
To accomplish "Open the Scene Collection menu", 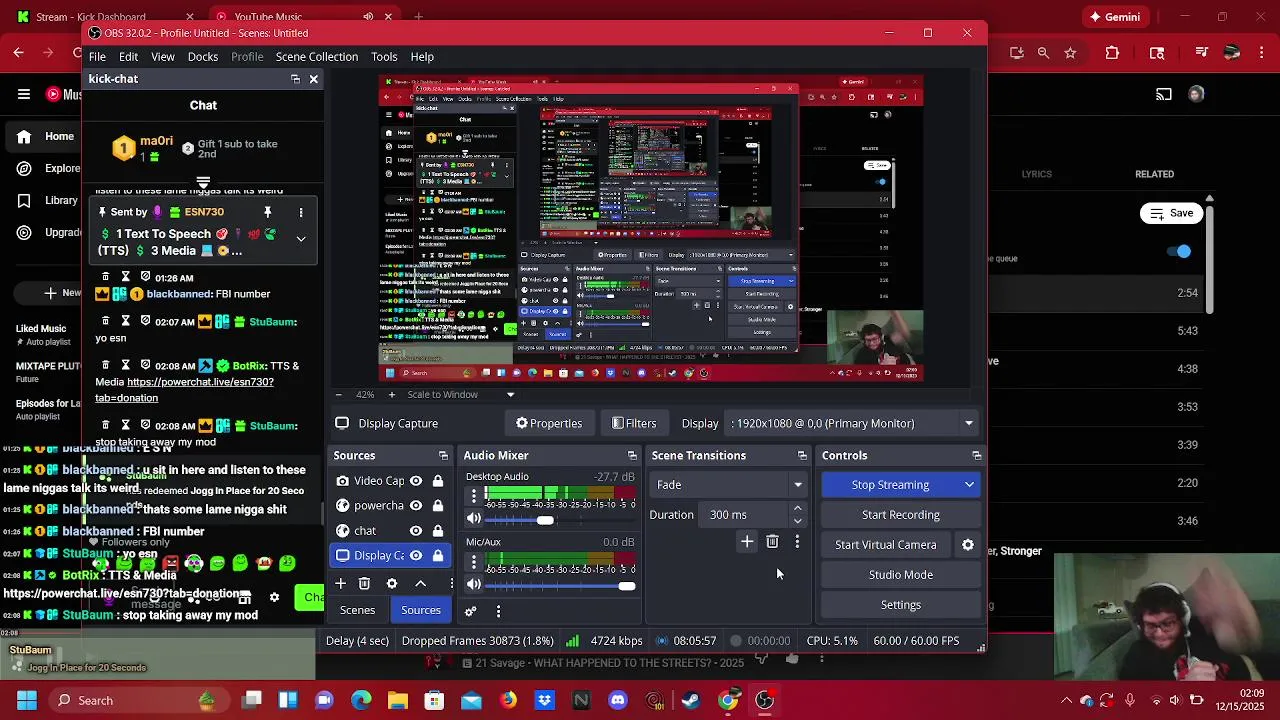I will (x=317, y=57).
